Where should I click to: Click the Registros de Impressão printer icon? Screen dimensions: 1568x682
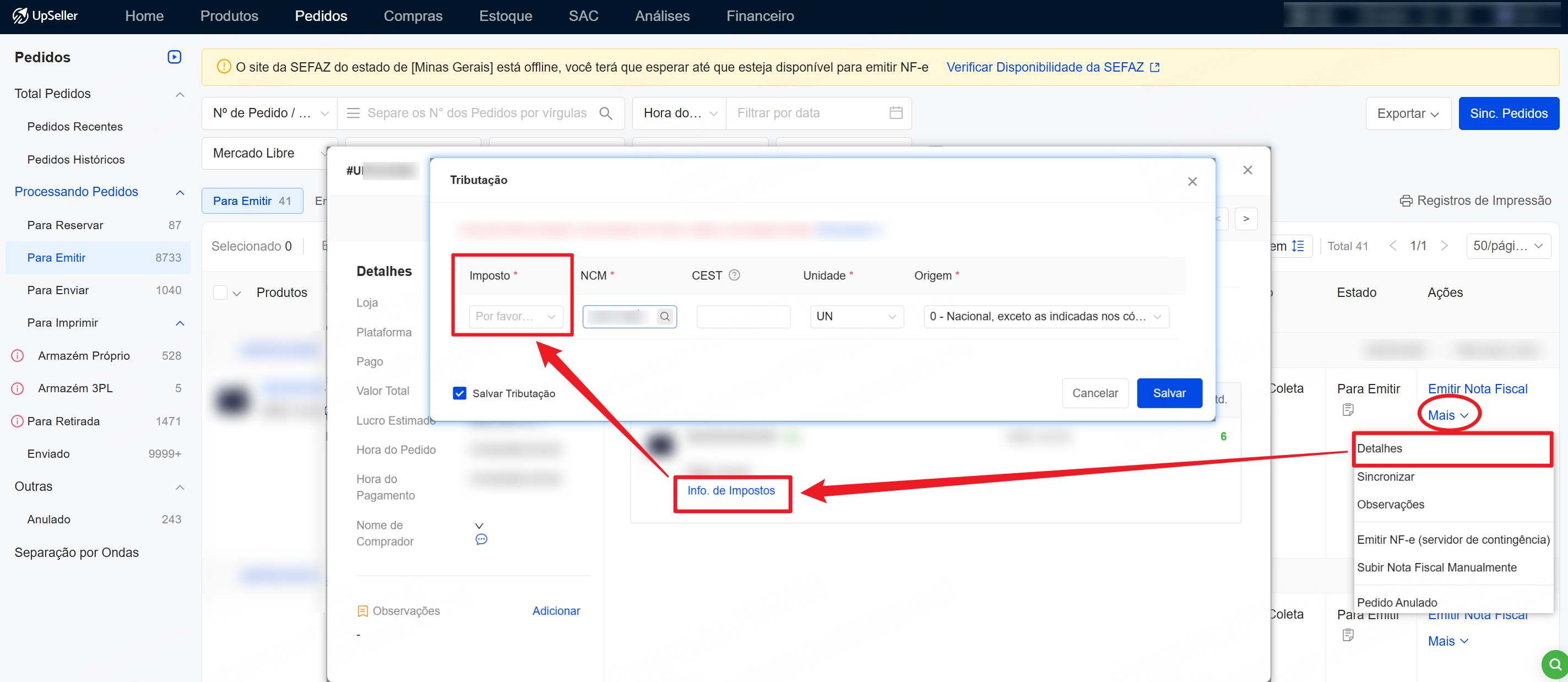click(1406, 201)
